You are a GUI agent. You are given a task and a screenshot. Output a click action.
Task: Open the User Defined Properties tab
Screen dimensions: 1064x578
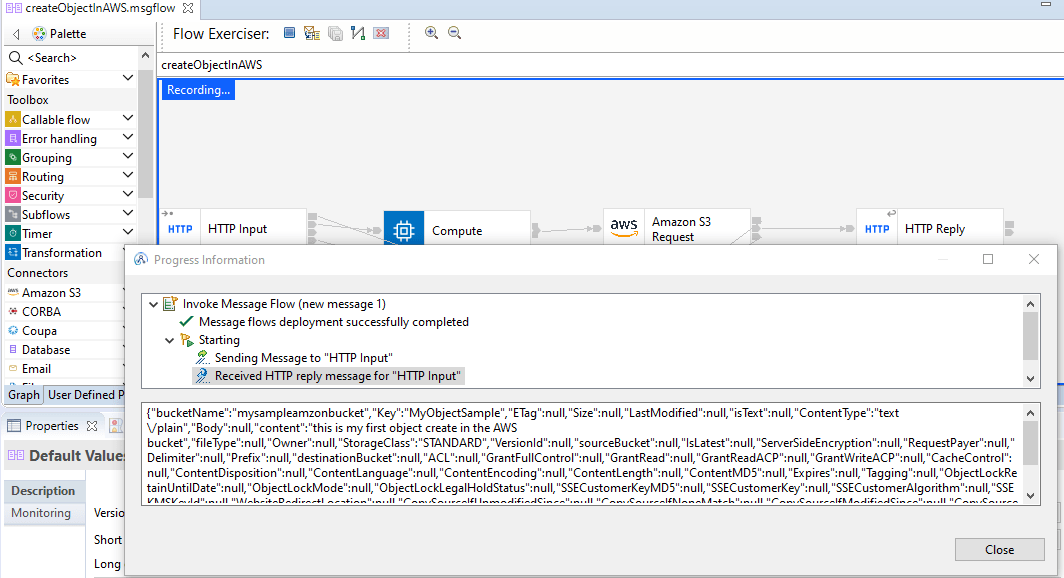(85, 395)
